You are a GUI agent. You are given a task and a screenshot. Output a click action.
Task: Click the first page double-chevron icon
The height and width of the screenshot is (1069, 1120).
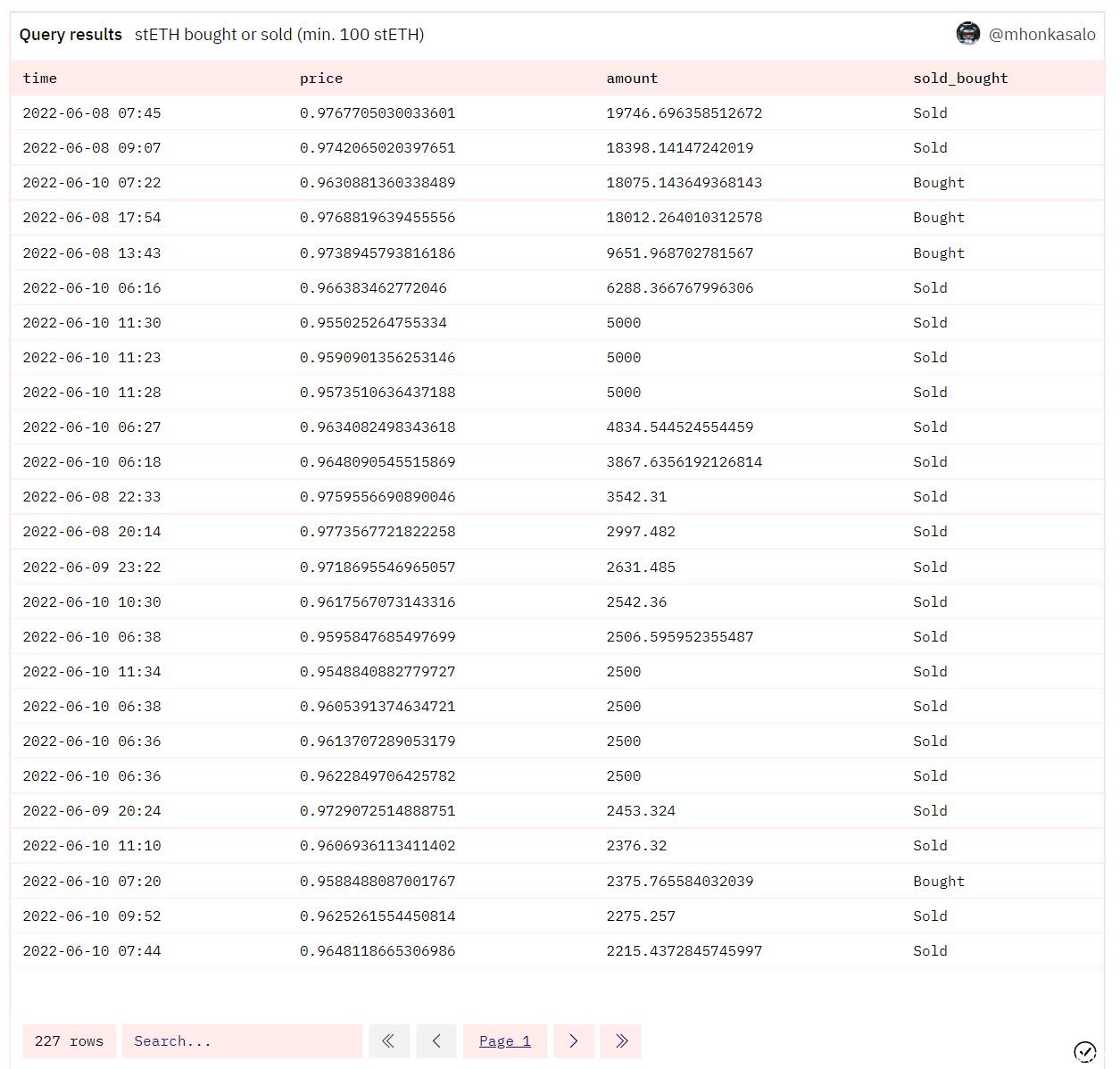click(388, 1040)
